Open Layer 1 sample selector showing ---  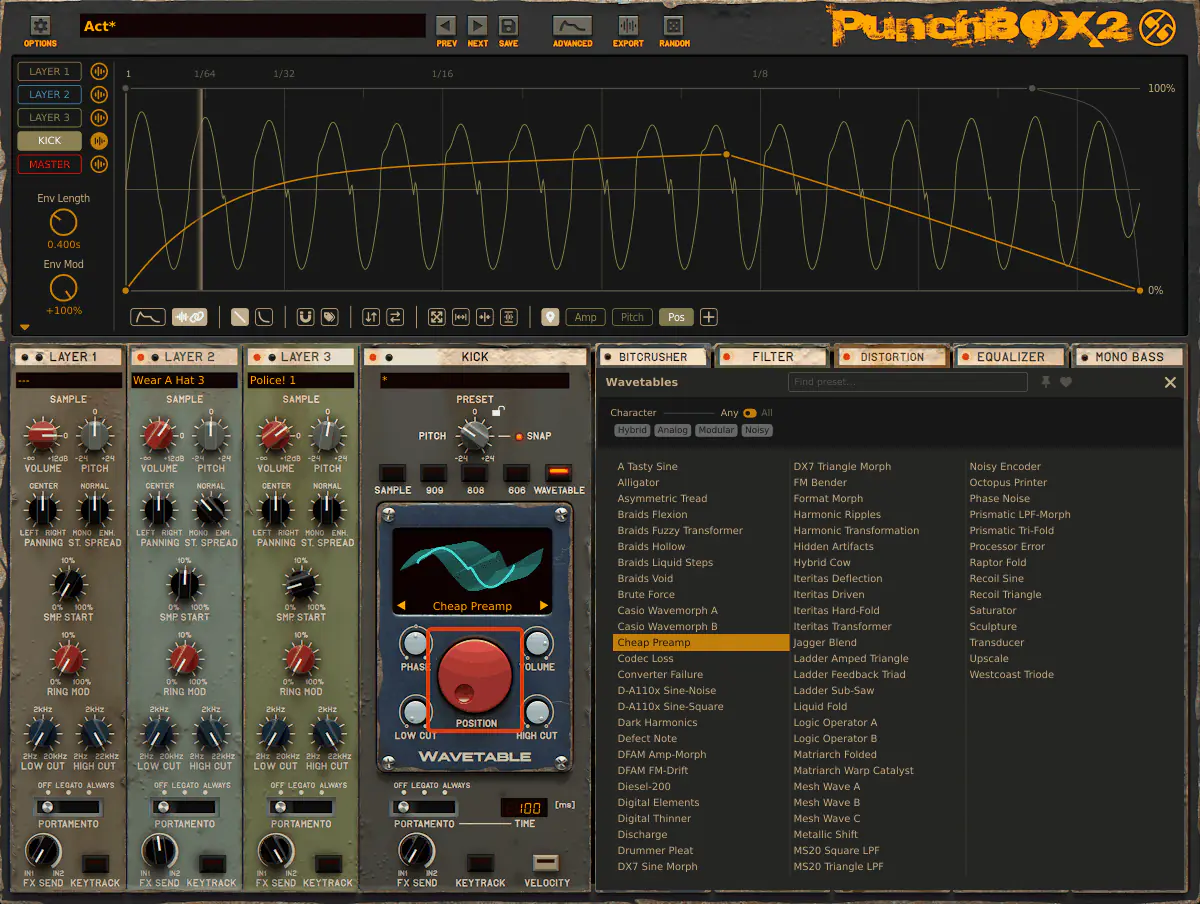coord(68,381)
